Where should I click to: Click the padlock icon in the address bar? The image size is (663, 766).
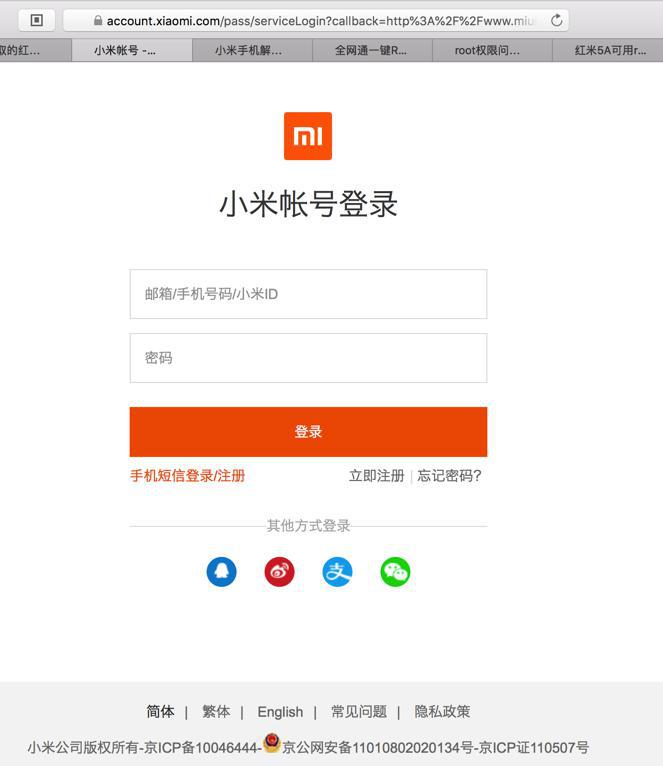pyautogui.click(x=98, y=21)
